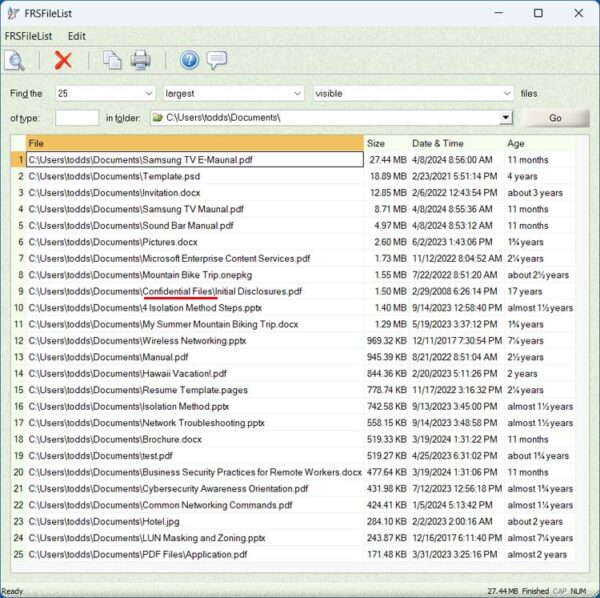Click the search magnifier toolbar icon
600x598 pixels.
[15, 60]
